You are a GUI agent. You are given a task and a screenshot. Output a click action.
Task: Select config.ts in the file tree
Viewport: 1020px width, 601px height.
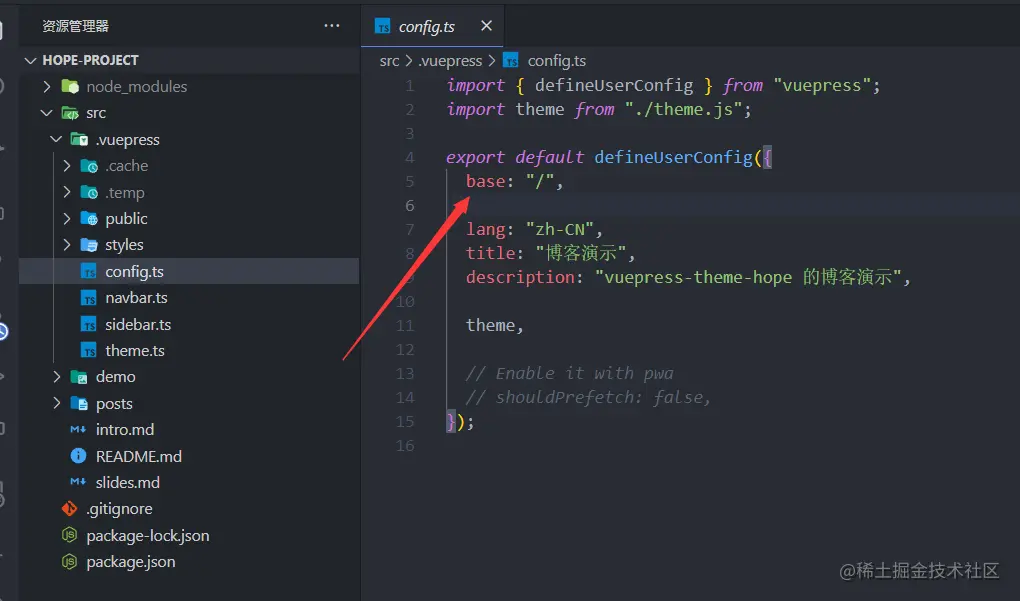click(x=134, y=271)
